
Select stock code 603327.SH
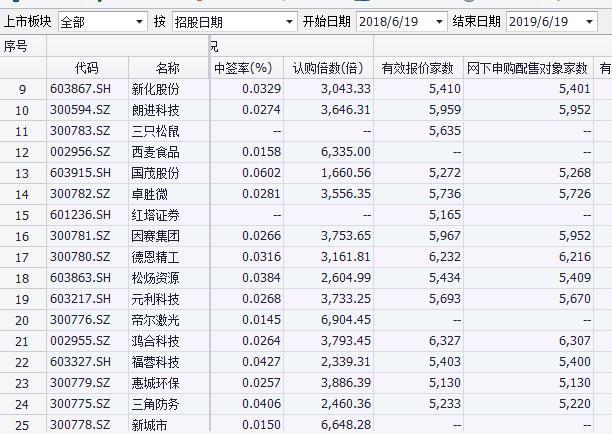point(80,362)
